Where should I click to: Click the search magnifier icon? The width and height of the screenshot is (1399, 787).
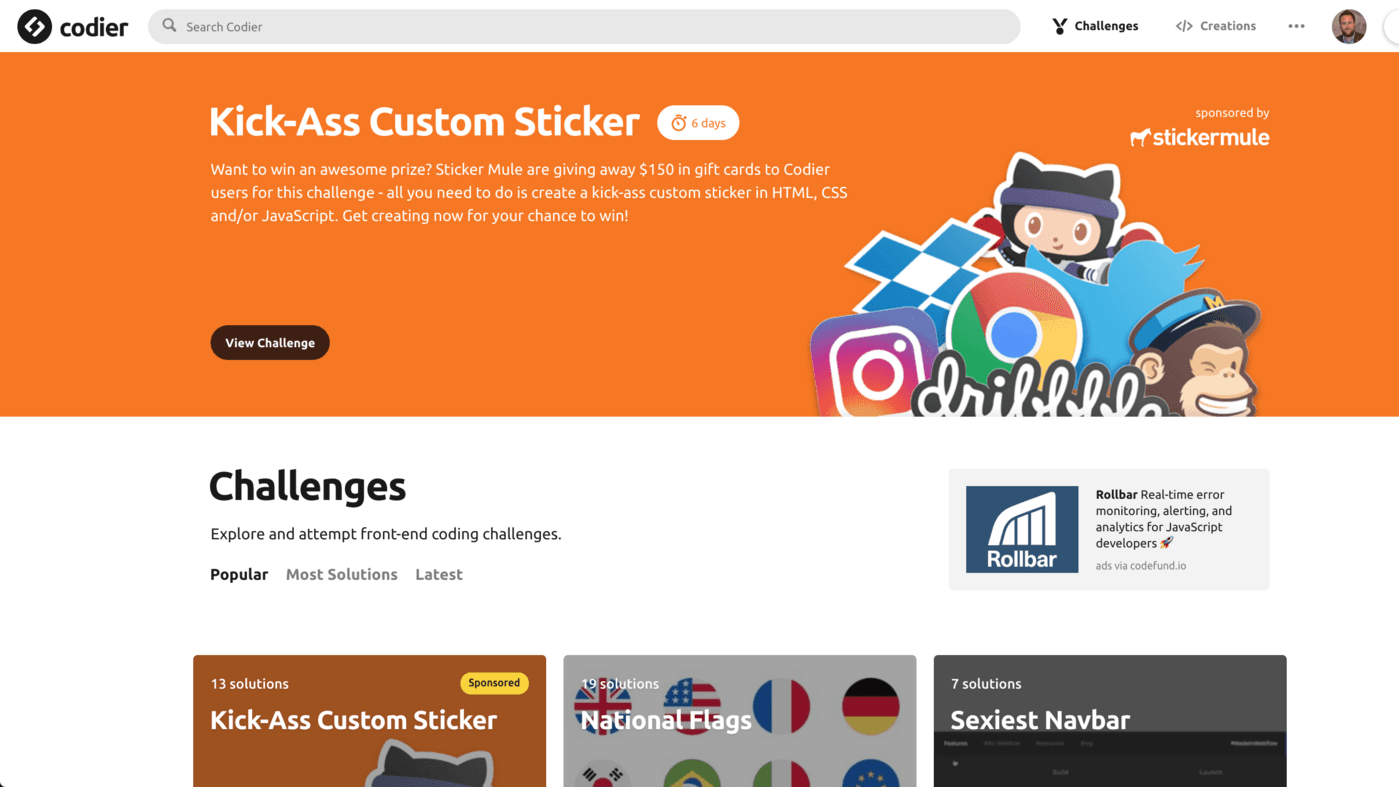[x=170, y=26]
